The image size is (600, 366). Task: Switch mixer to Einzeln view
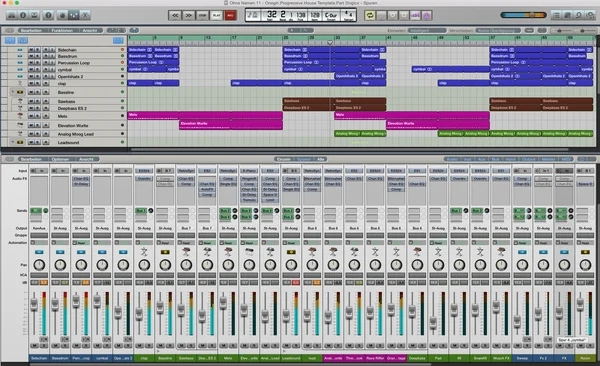pyautogui.click(x=284, y=159)
